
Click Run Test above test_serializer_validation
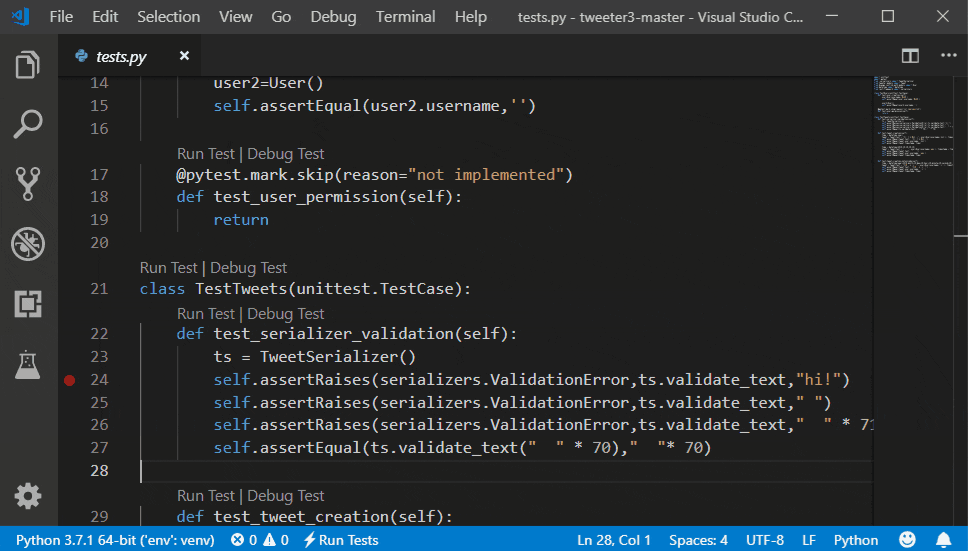pos(205,314)
